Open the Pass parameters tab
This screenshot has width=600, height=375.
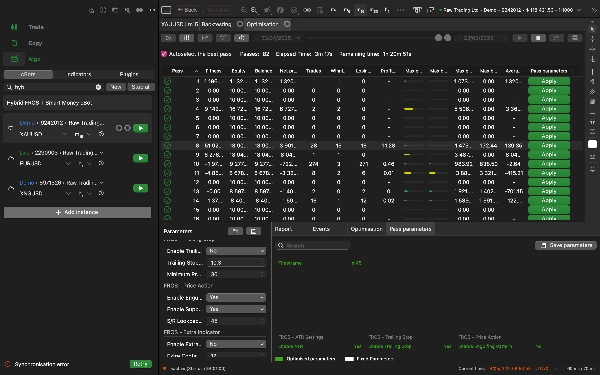point(410,229)
